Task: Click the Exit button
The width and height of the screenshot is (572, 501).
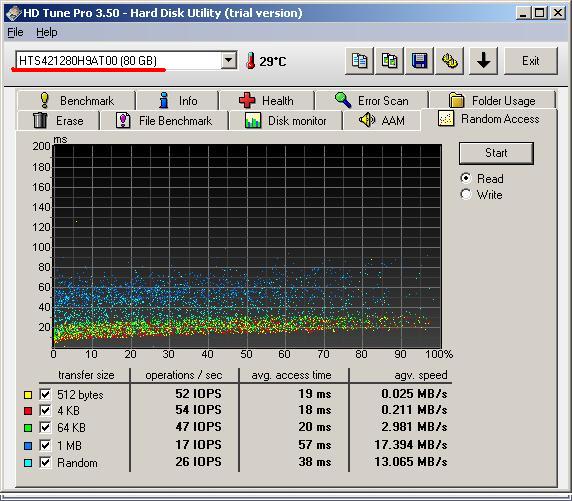Action: (x=531, y=61)
